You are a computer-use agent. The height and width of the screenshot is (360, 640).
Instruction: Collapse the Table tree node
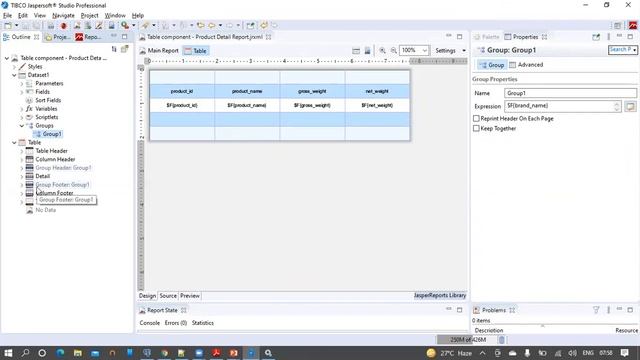tap(14, 142)
